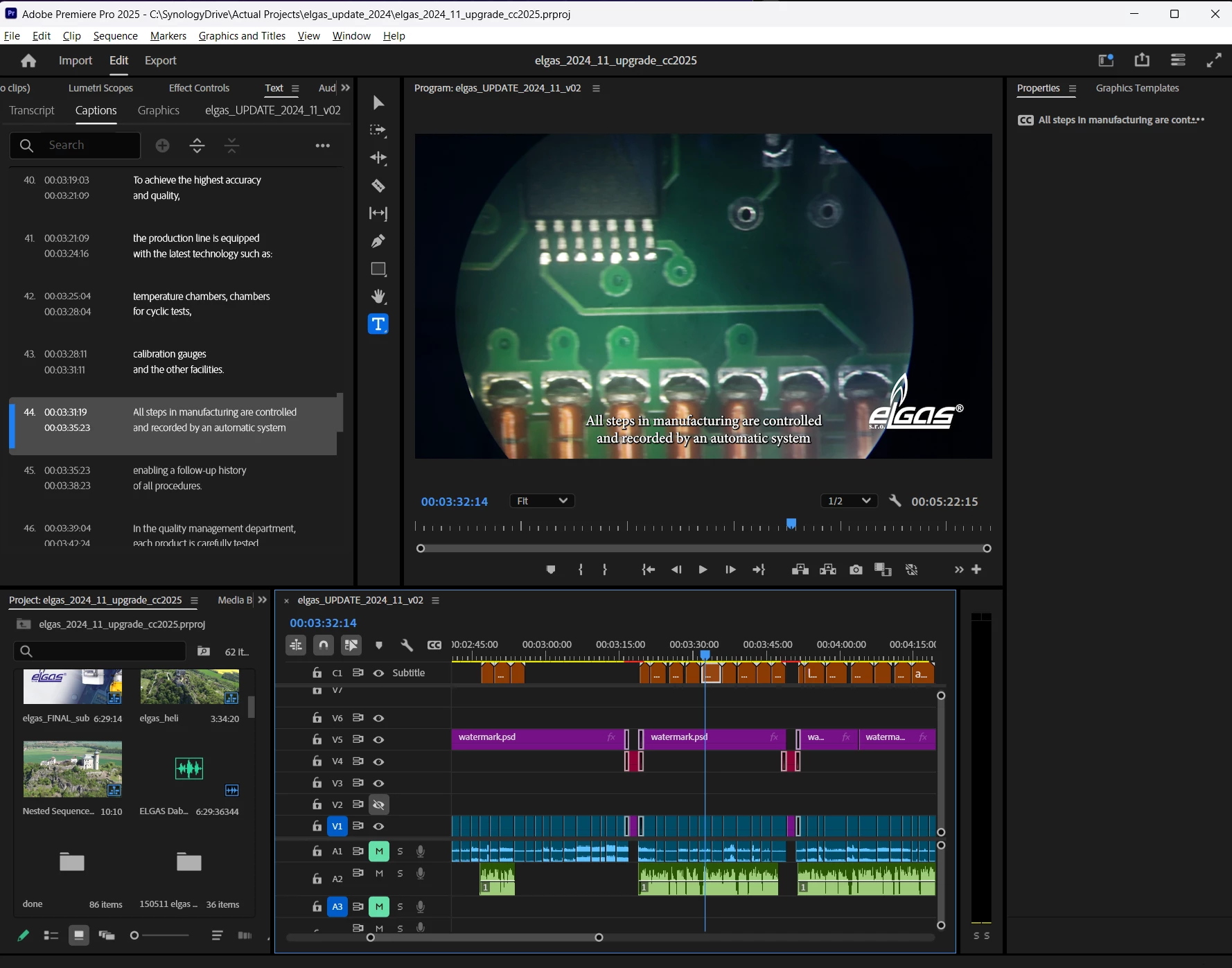Image resolution: width=1232 pixels, height=968 pixels.
Task: Activate the Type tool
Action: [x=378, y=324]
